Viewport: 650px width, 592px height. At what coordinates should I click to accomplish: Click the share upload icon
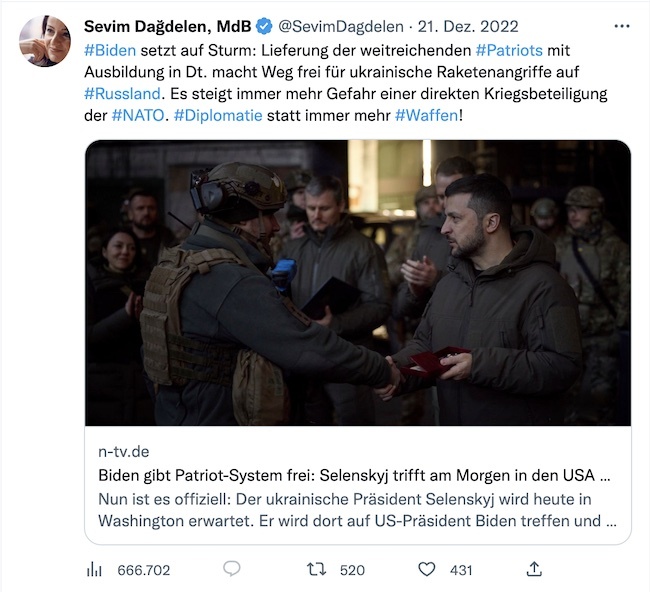(534, 569)
